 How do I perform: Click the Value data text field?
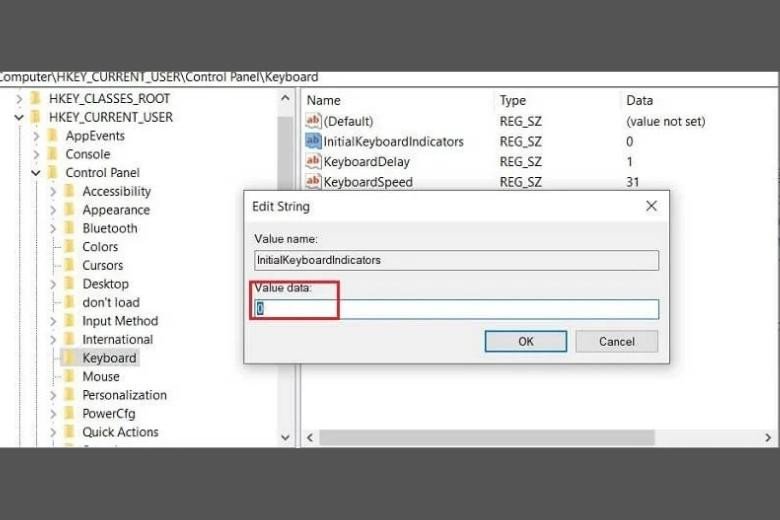tap(457, 309)
